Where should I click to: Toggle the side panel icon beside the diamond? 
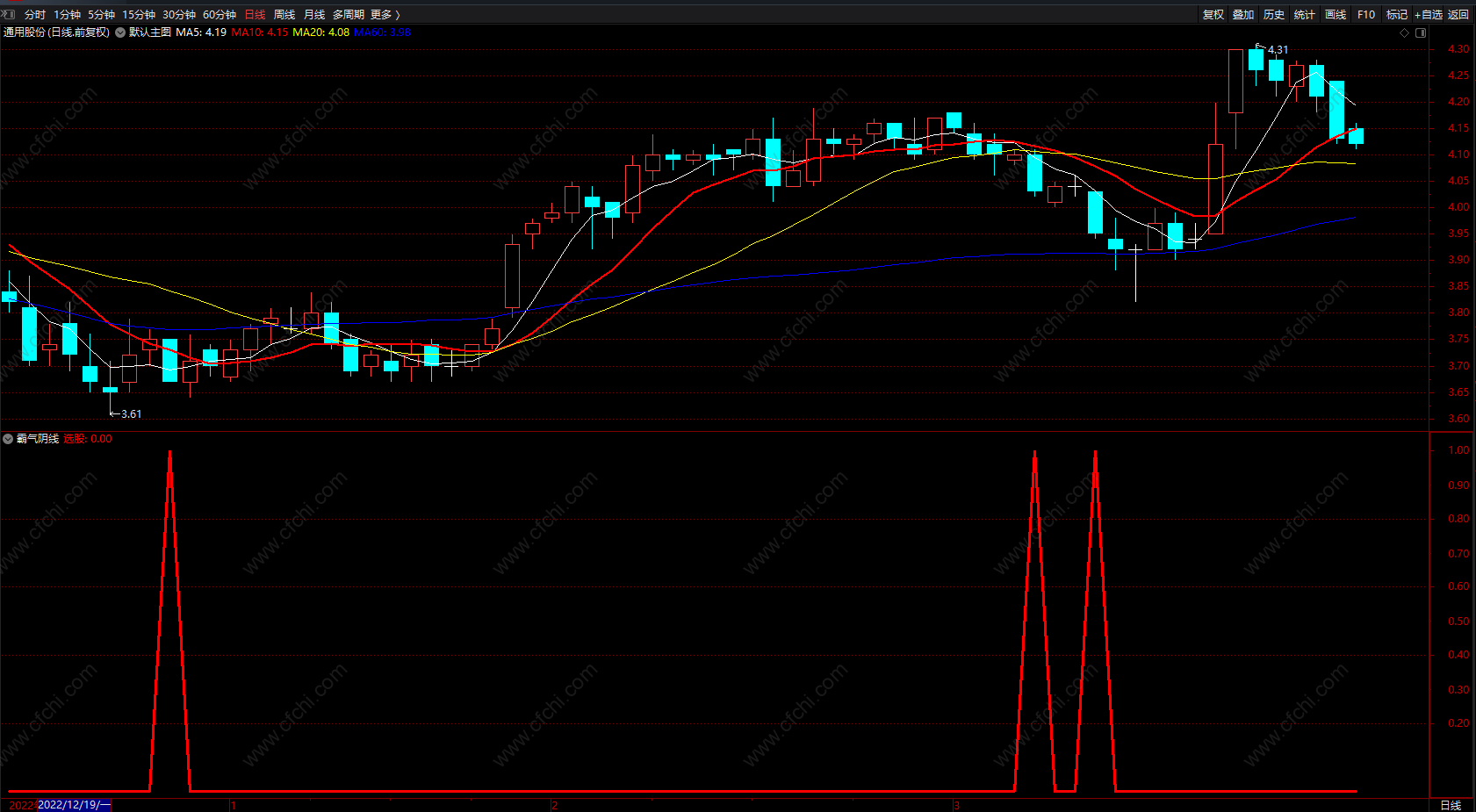[1421, 32]
